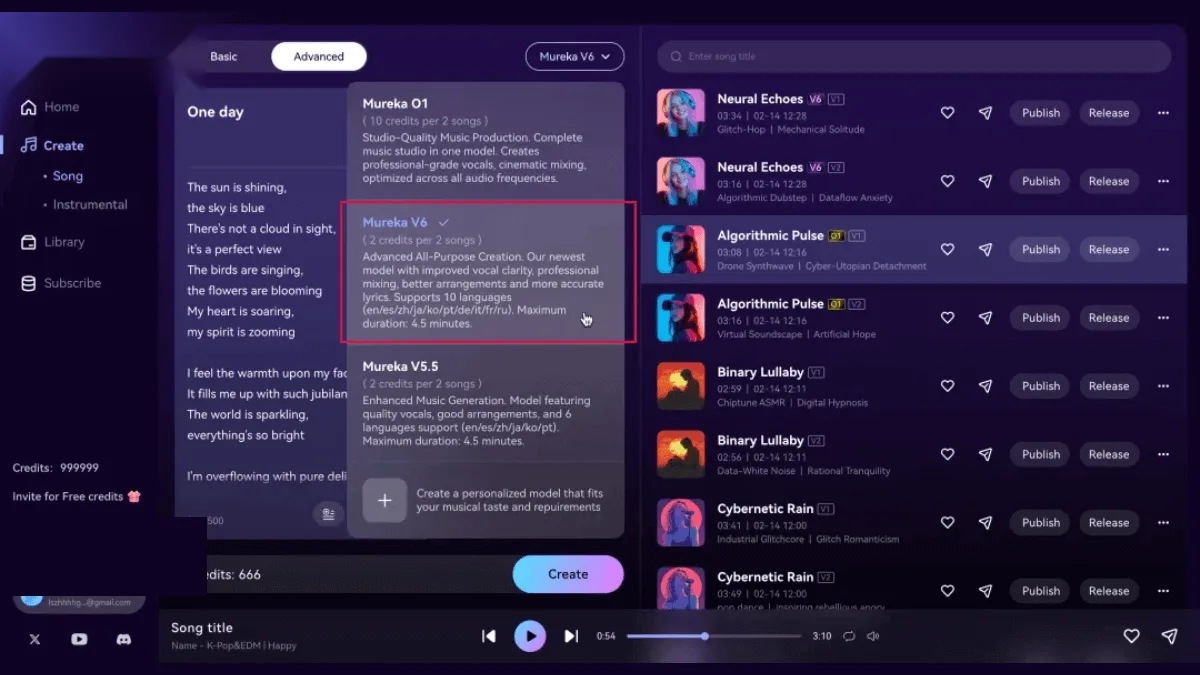Open more options for Neural Echoes V2

(1163, 181)
